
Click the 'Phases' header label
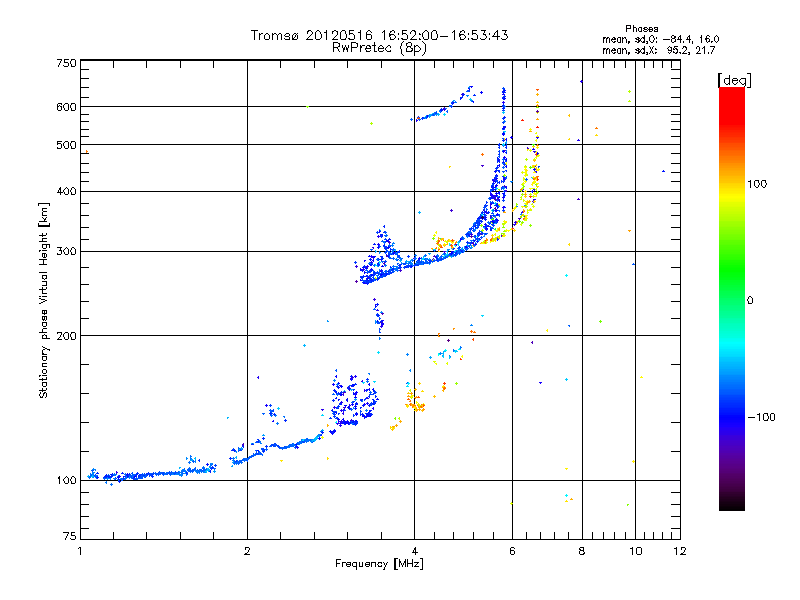tap(641, 29)
